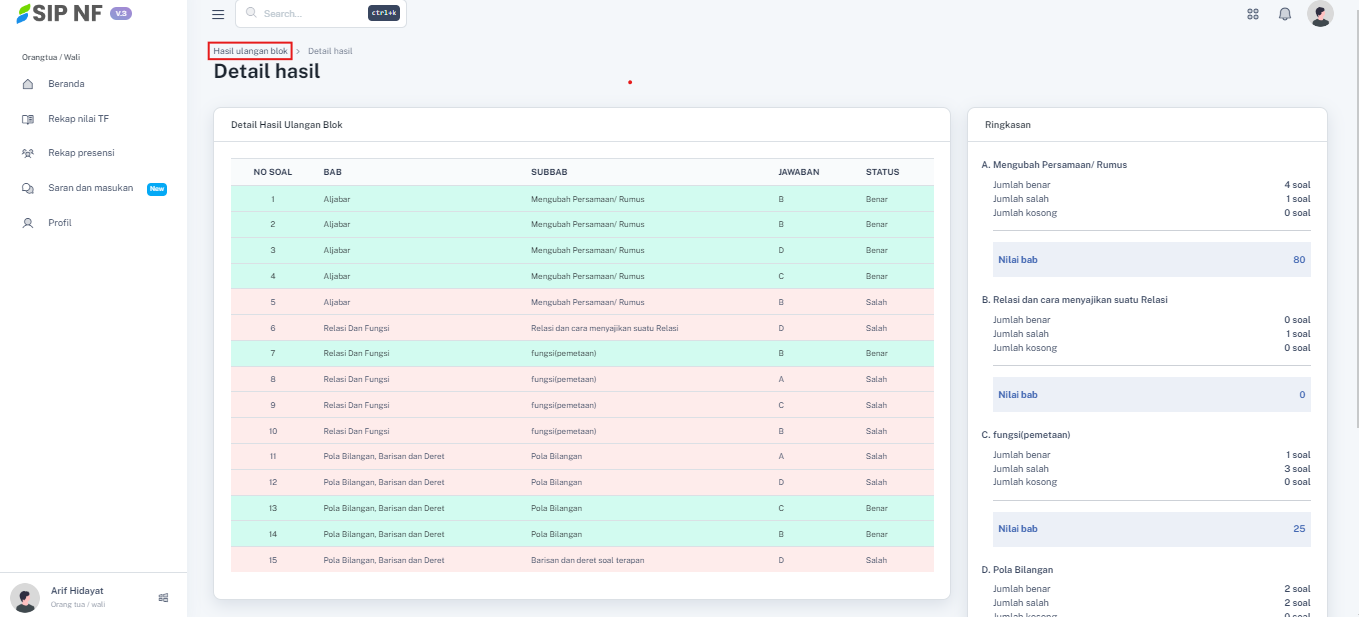Click the Rekap presensi people icon
The image size is (1359, 617).
[x=28, y=153]
